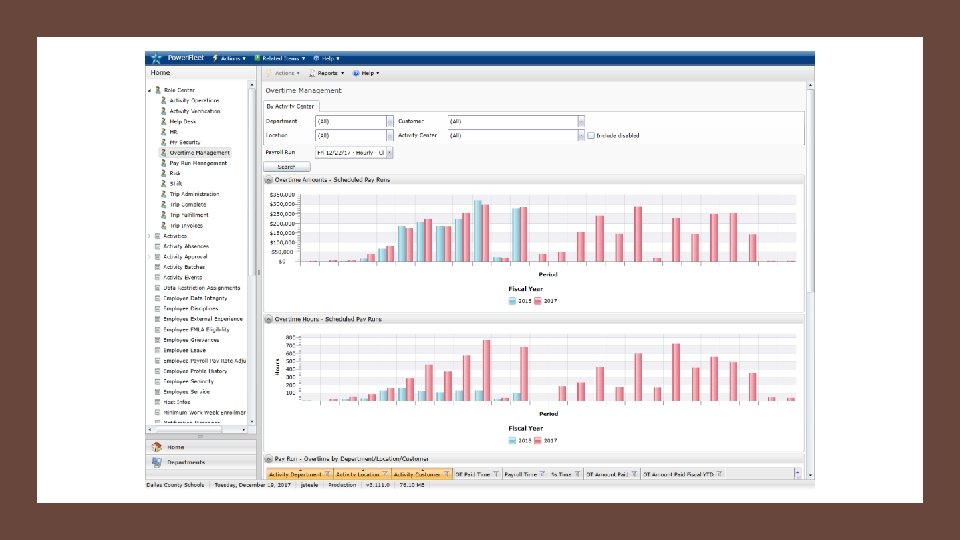Click the 2017 pink legend swatch in Amounts chart
This screenshot has width=960, height=540.
[538, 301]
